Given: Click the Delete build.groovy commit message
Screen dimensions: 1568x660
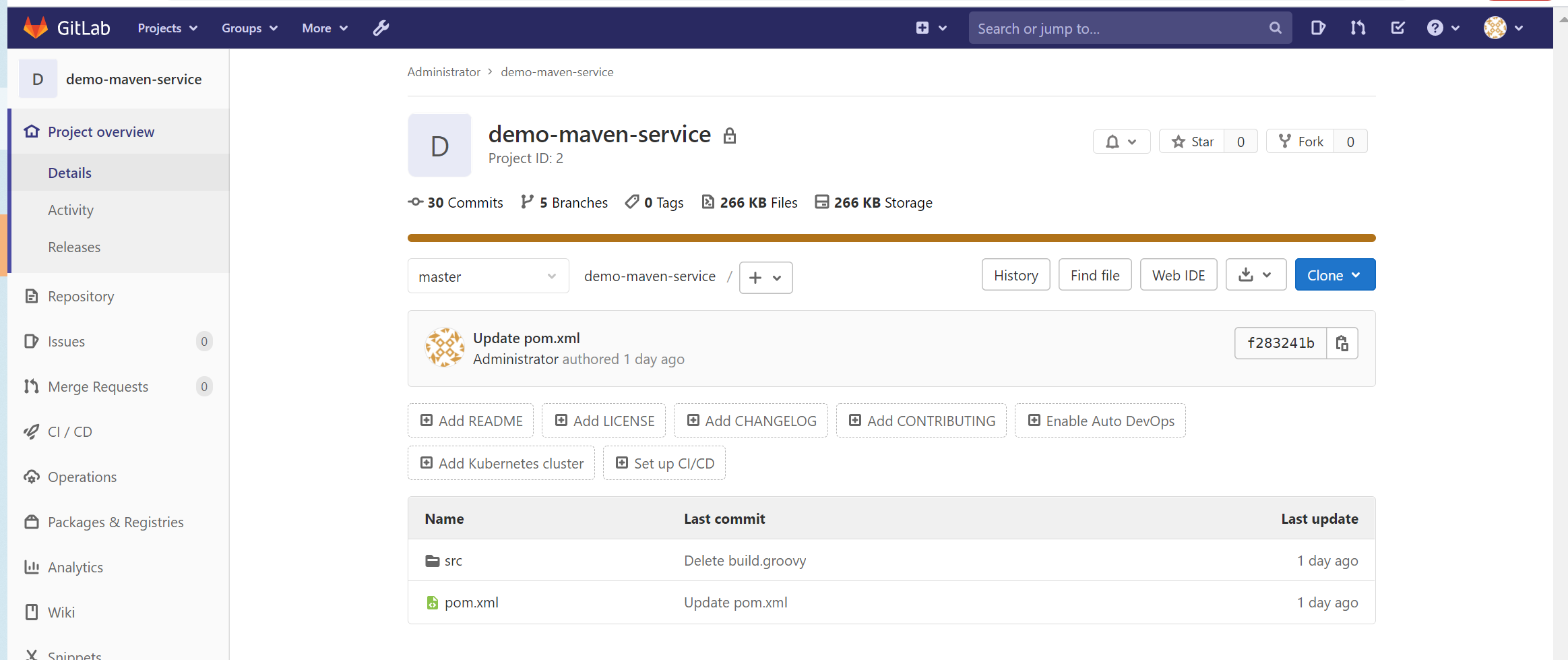Looking at the screenshot, I should (x=745, y=561).
